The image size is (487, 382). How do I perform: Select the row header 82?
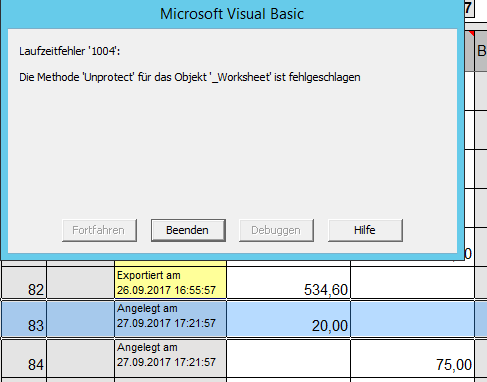(24, 283)
